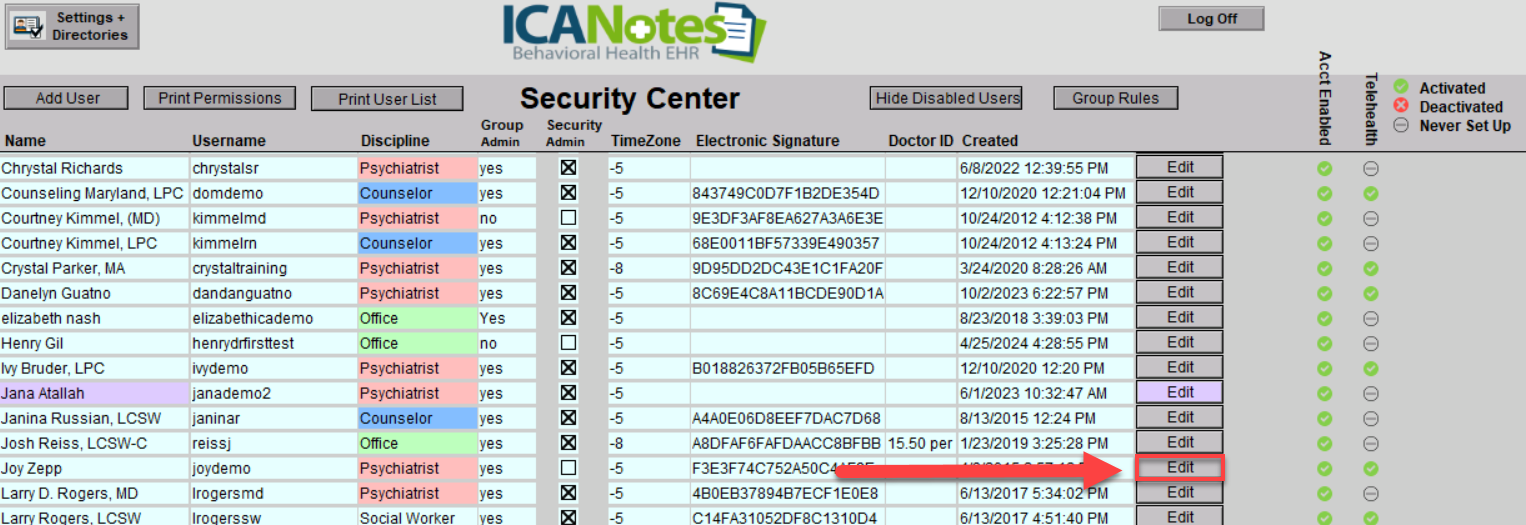Click Telehealth never-set-up icon for Chrystal Richards

click(x=1371, y=168)
